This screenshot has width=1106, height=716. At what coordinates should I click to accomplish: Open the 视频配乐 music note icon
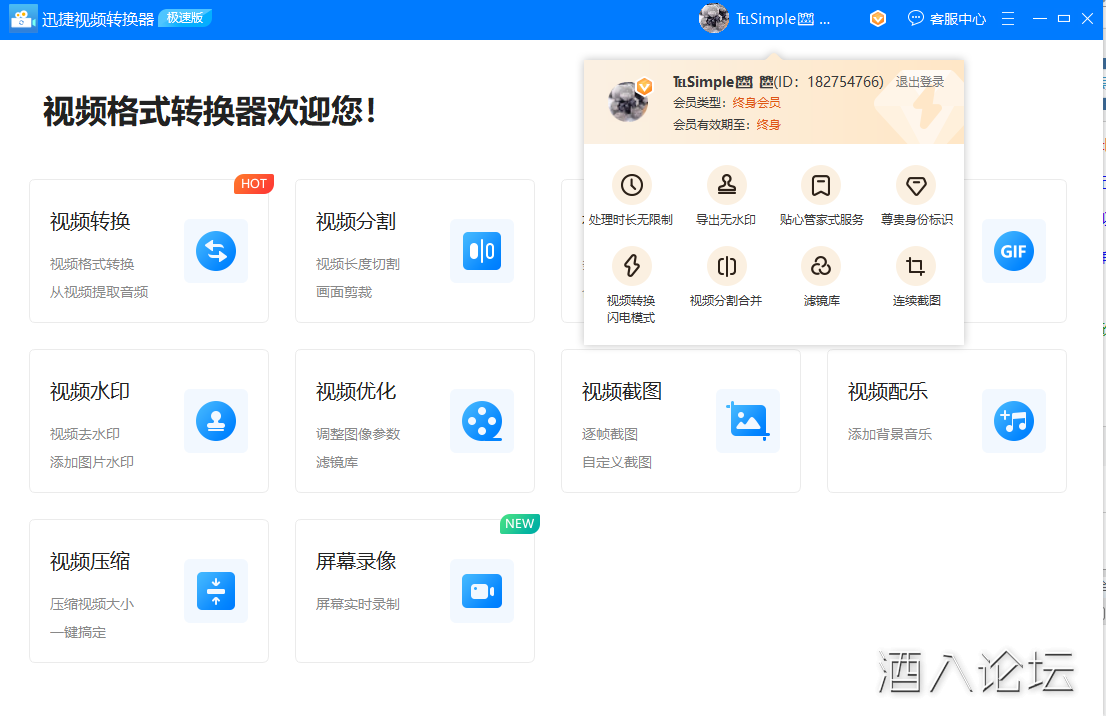(x=1013, y=421)
